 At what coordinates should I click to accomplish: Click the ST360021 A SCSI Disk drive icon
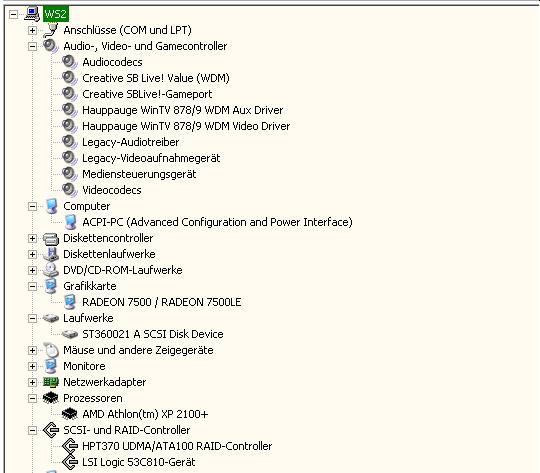coord(70,334)
